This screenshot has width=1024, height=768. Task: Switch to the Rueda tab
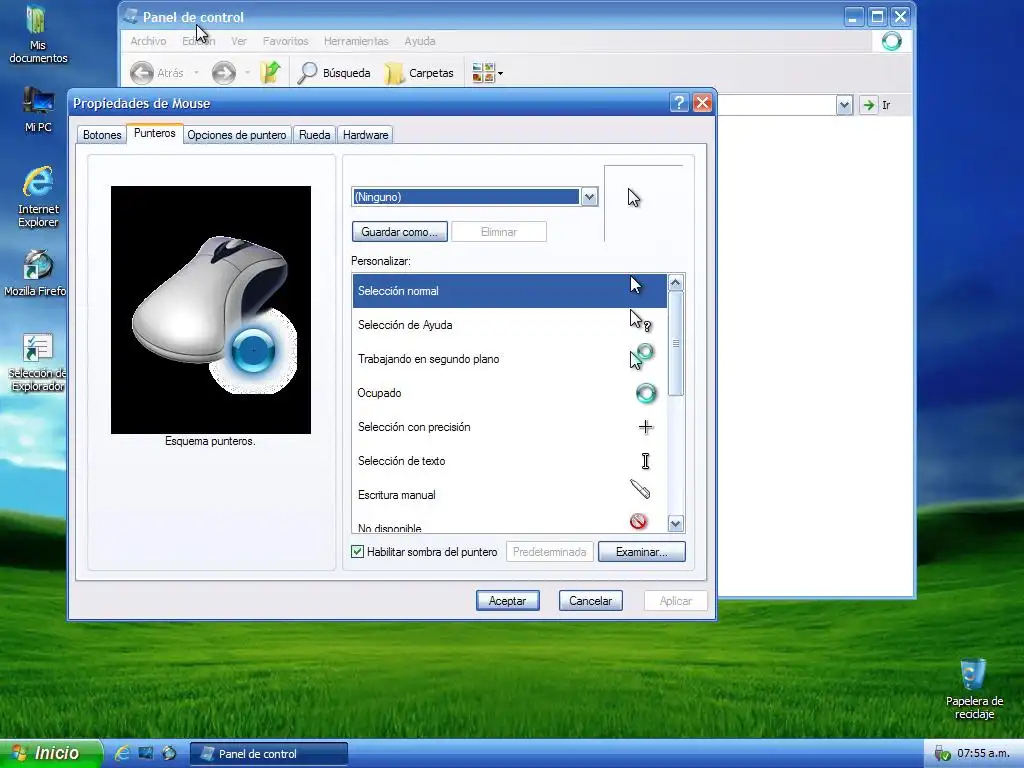[x=314, y=135]
